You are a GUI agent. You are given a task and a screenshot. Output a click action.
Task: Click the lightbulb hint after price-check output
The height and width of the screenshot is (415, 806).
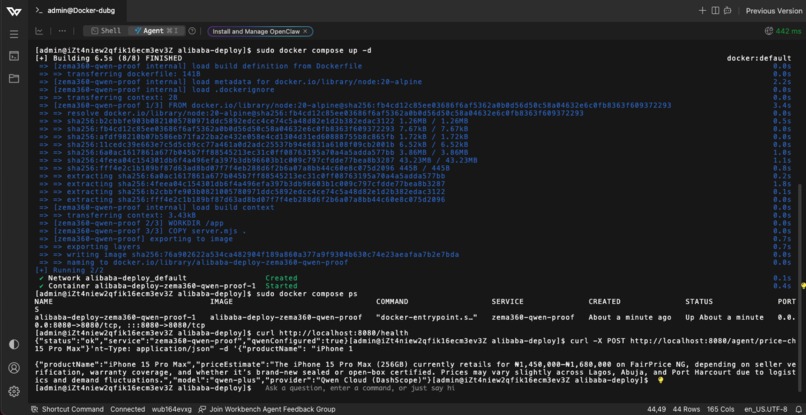[661, 380]
